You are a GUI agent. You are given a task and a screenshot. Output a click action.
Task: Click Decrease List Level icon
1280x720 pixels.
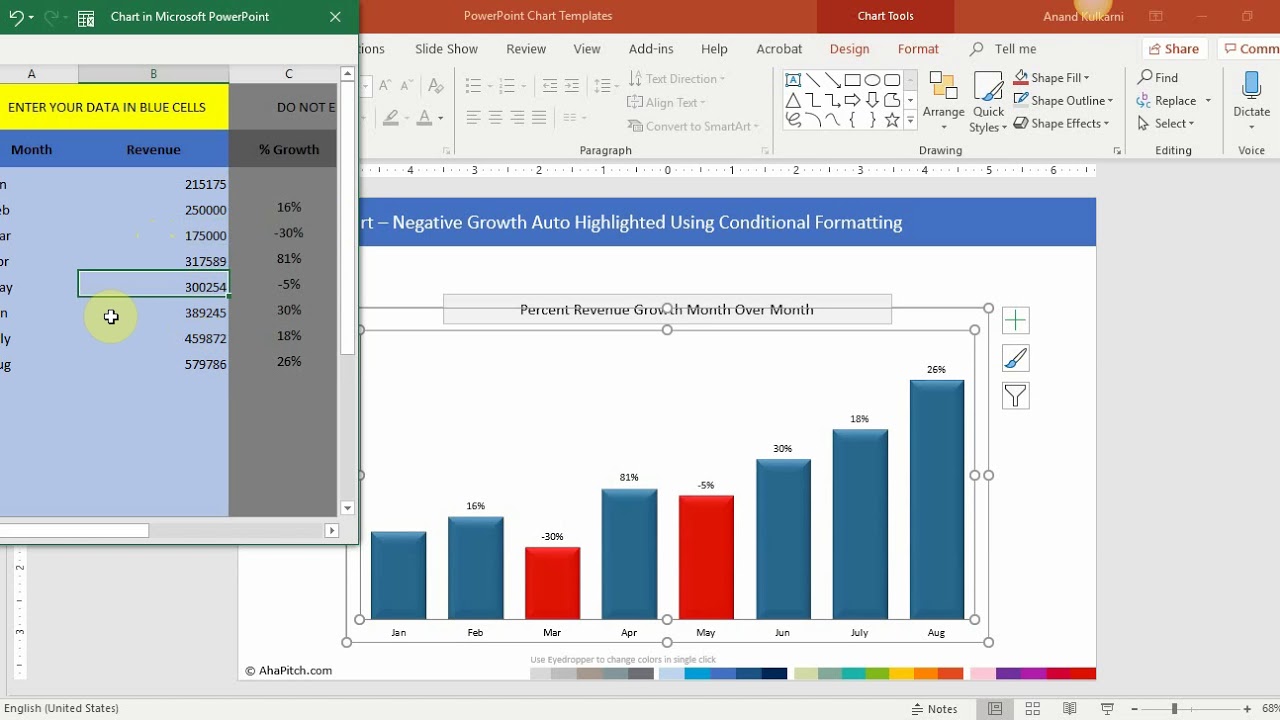coord(549,86)
